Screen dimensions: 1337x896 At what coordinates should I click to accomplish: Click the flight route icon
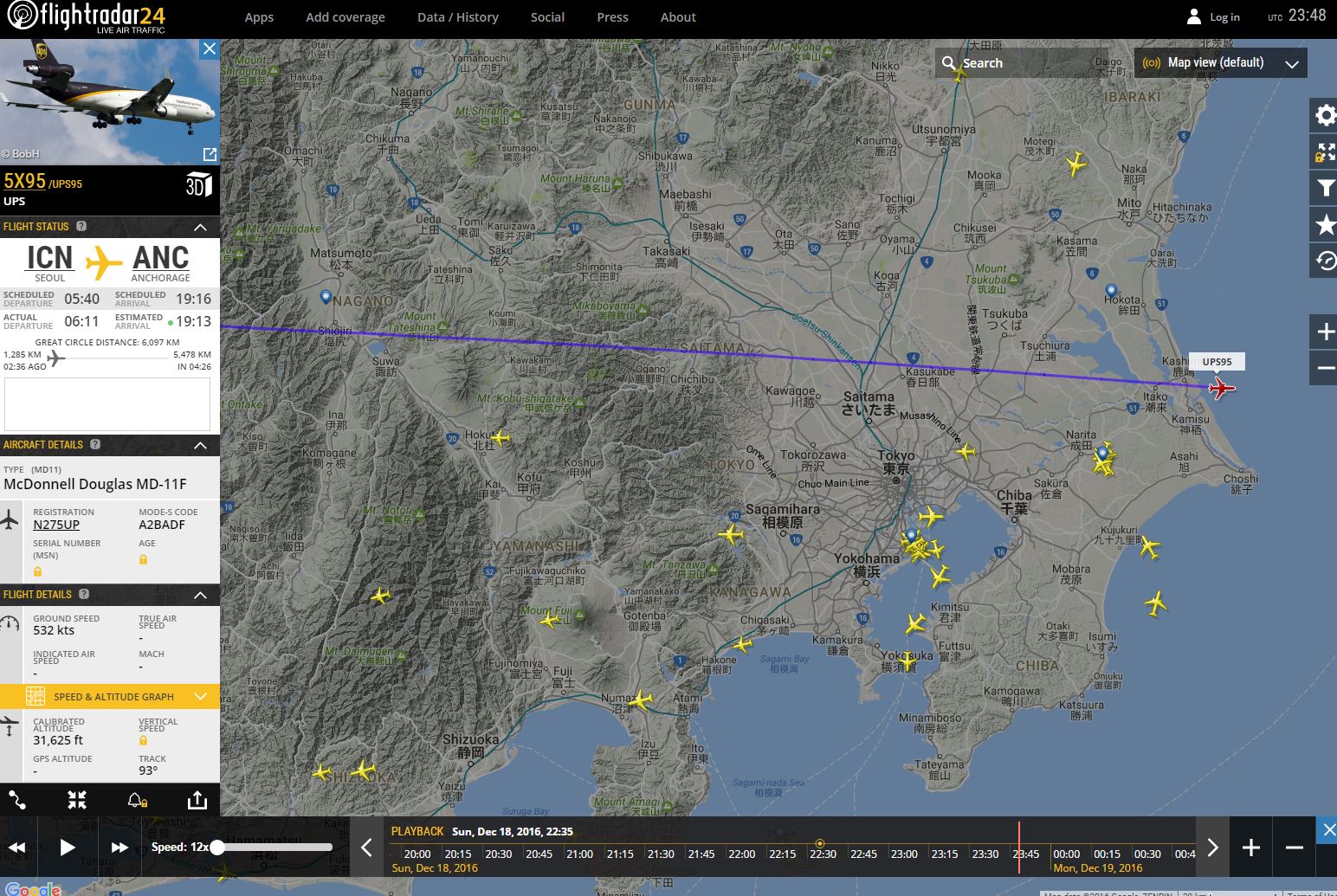pos(17,800)
